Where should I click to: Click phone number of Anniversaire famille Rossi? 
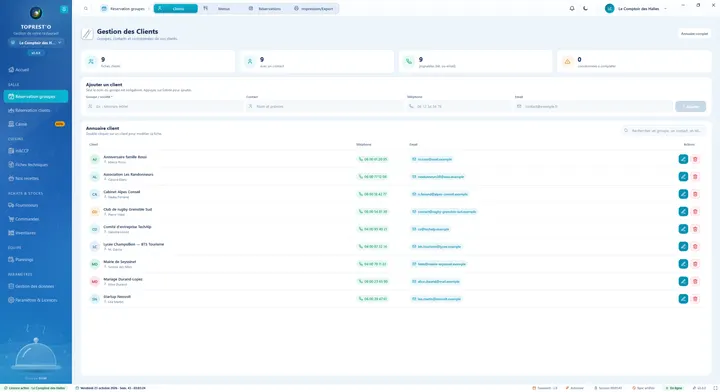click(x=373, y=159)
